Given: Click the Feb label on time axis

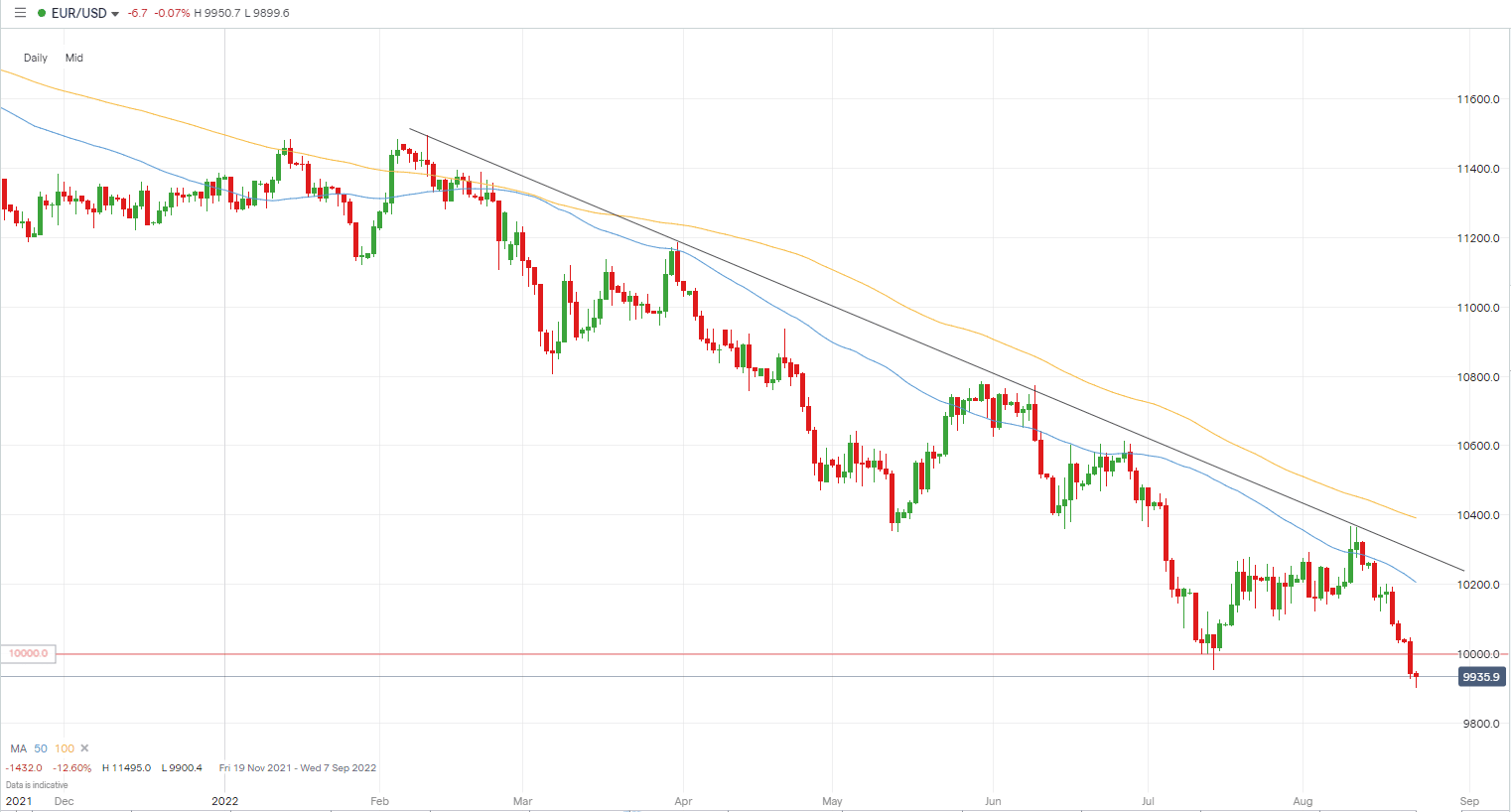Looking at the screenshot, I should pos(379,801).
